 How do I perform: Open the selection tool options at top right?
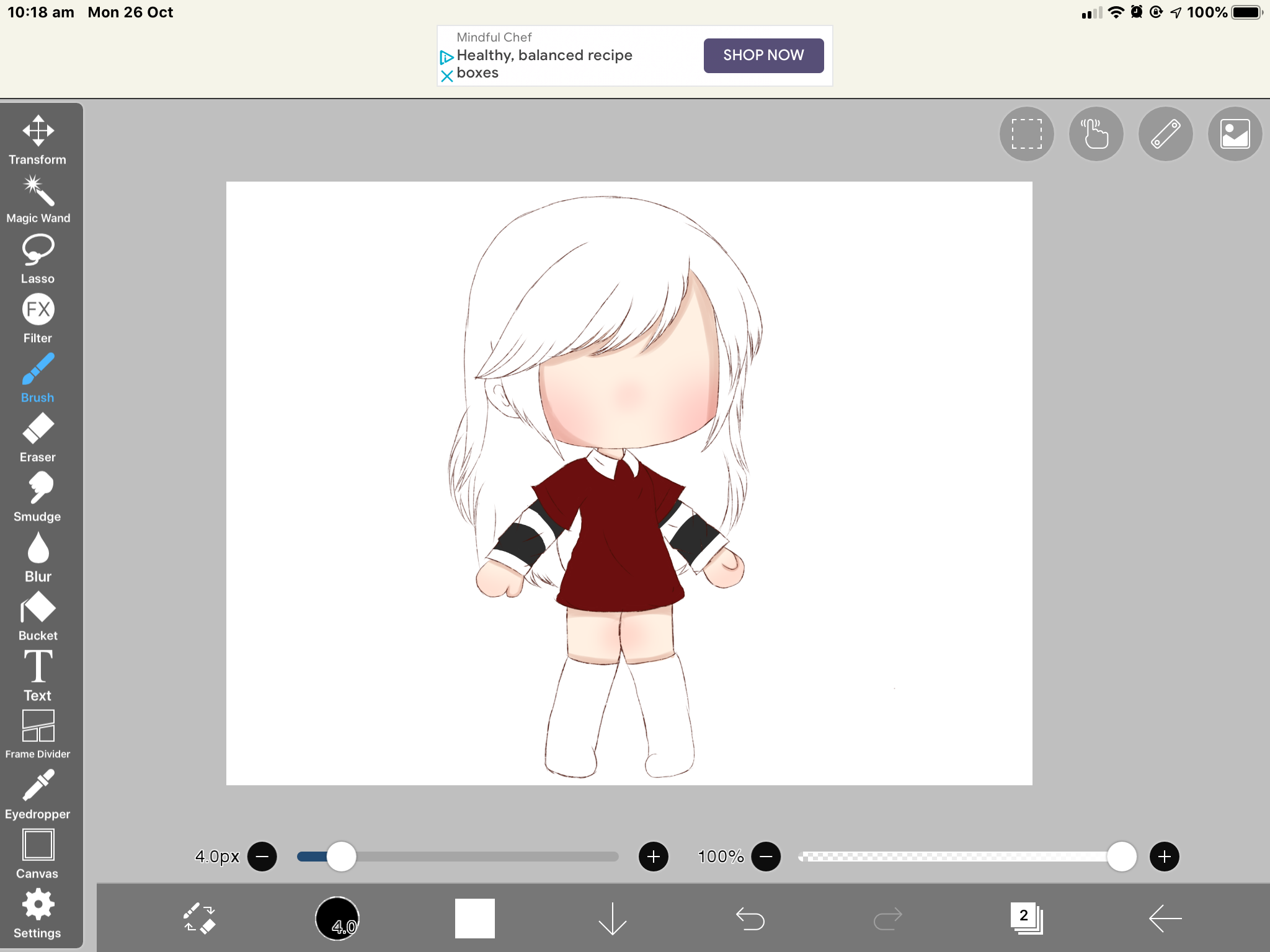1026,133
